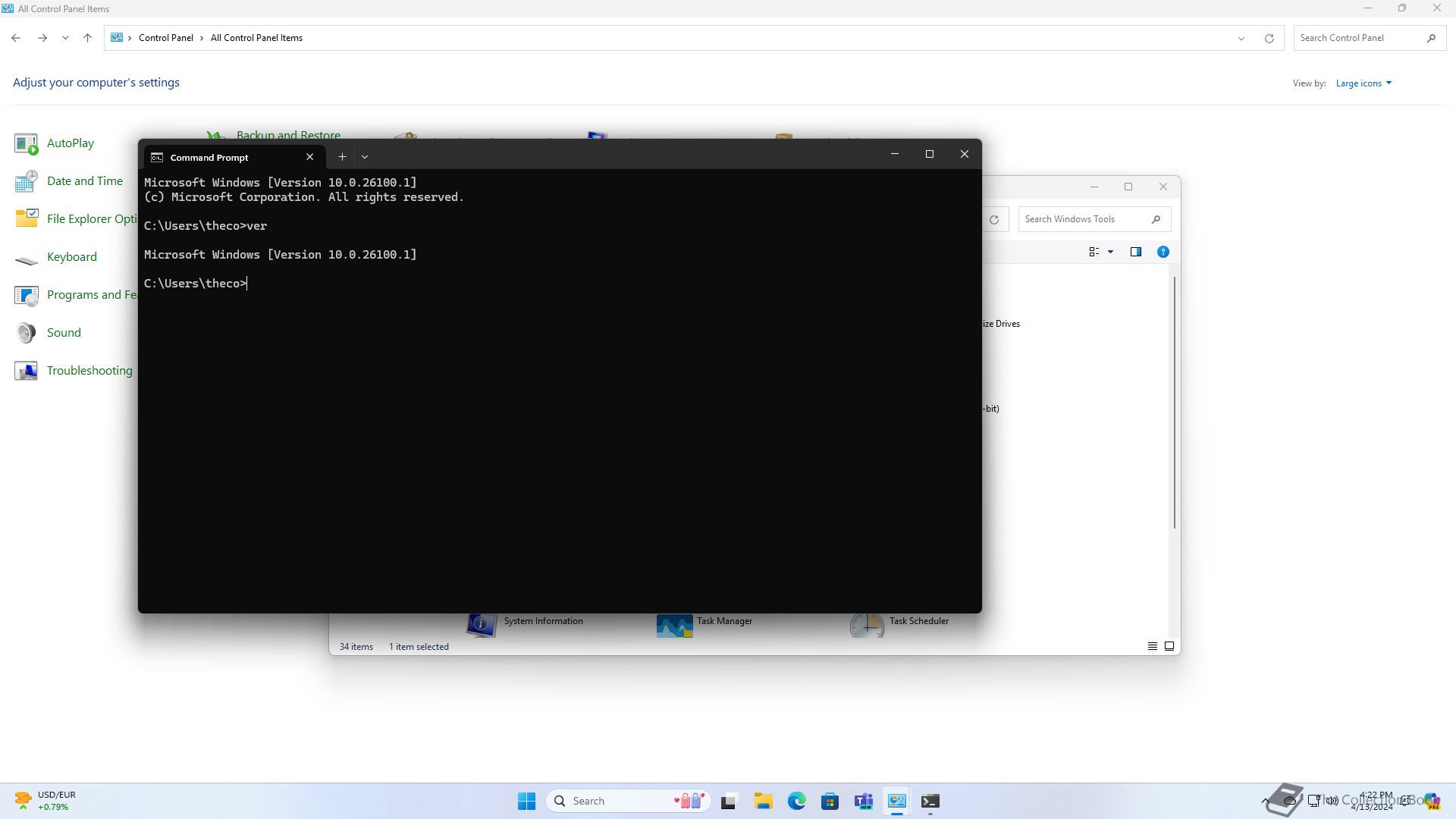Open Sound settings in Control Panel
Image resolution: width=1456 pixels, height=819 pixels.
[x=48, y=333]
